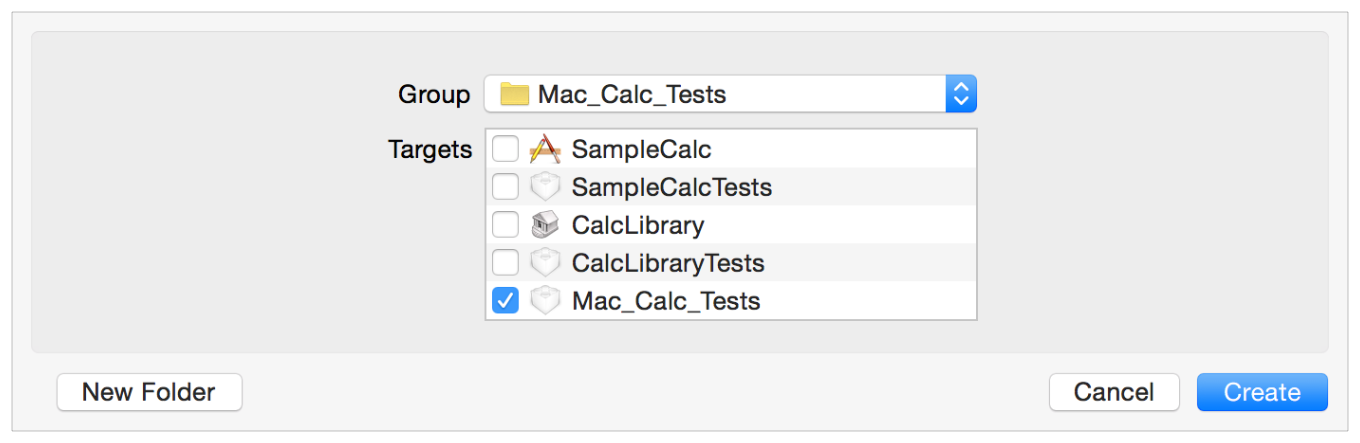This screenshot has width=1360, height=443.
Task: Uncheck the Mac_Calc_Tests target checkbox
Action: pyautogui.click(x=506, y=300)
